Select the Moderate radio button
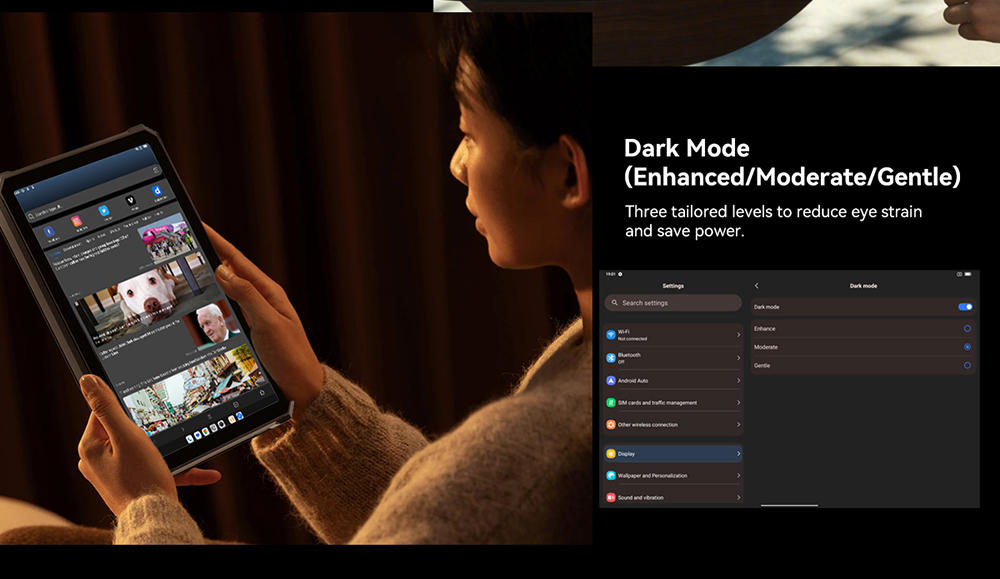Screen dimensions: 1000x579 (x=967, y=347)
